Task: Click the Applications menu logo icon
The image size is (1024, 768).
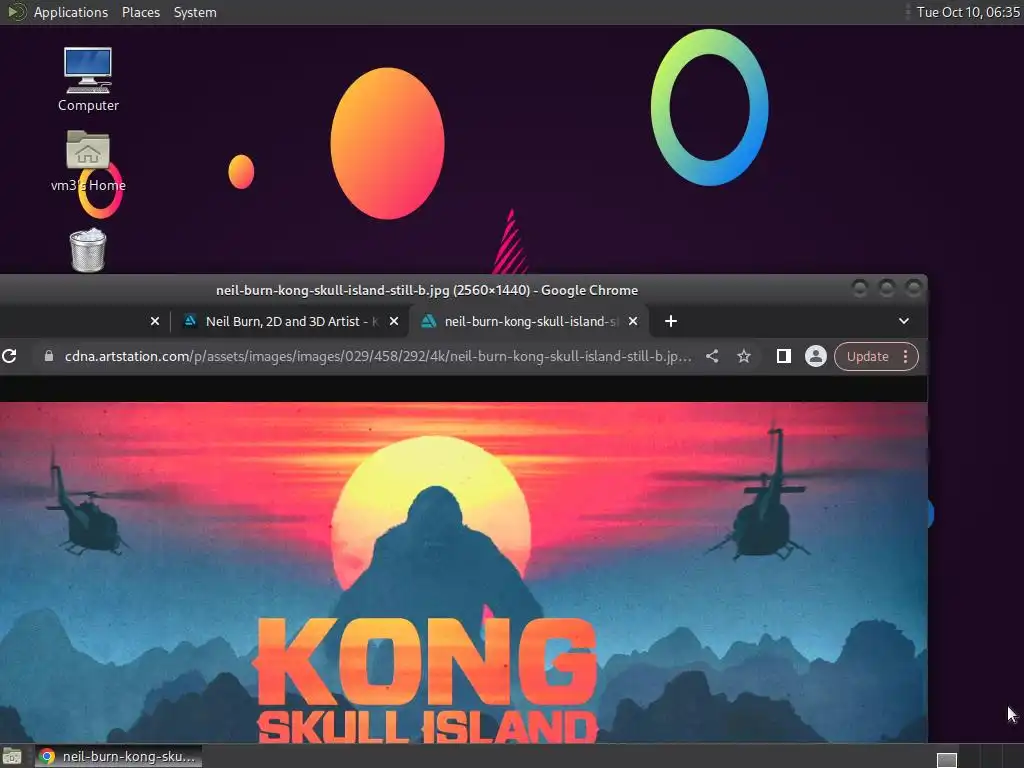Action: click(16, 12)
